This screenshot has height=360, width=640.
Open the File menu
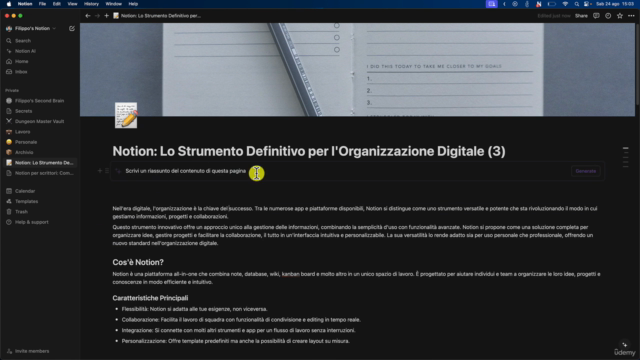[42, 4]
